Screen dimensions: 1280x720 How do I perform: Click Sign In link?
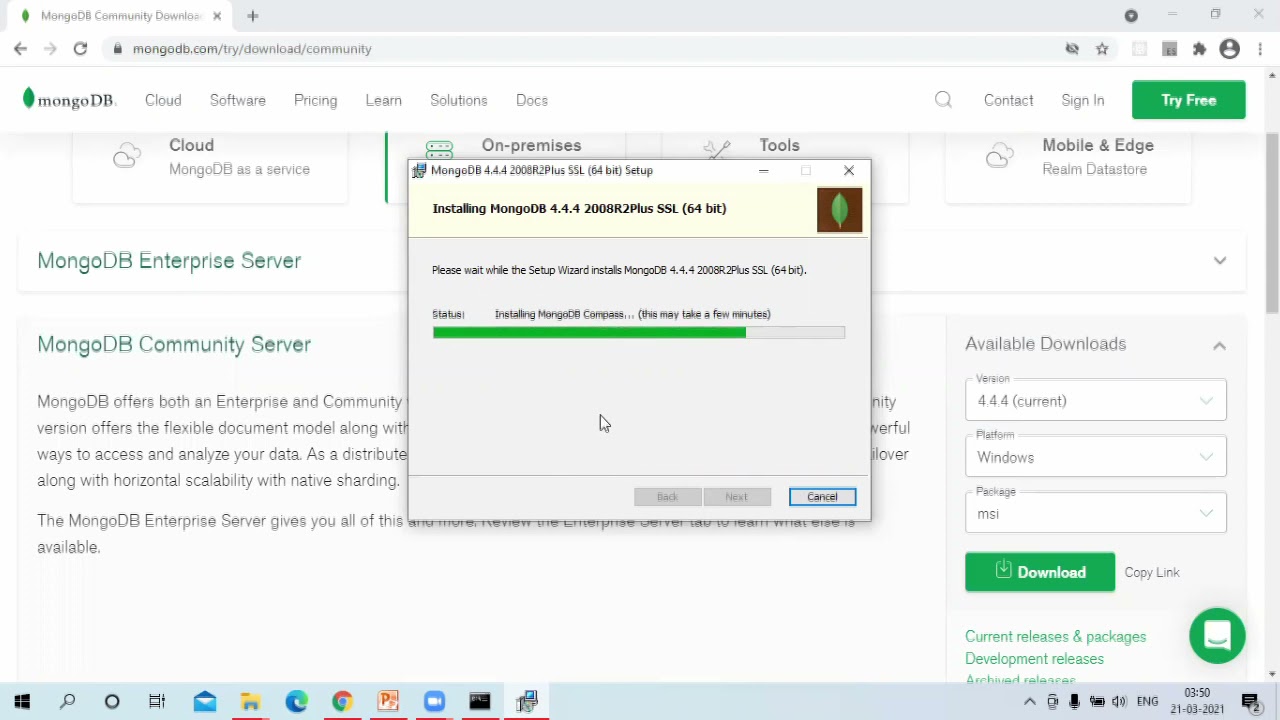1083,100
